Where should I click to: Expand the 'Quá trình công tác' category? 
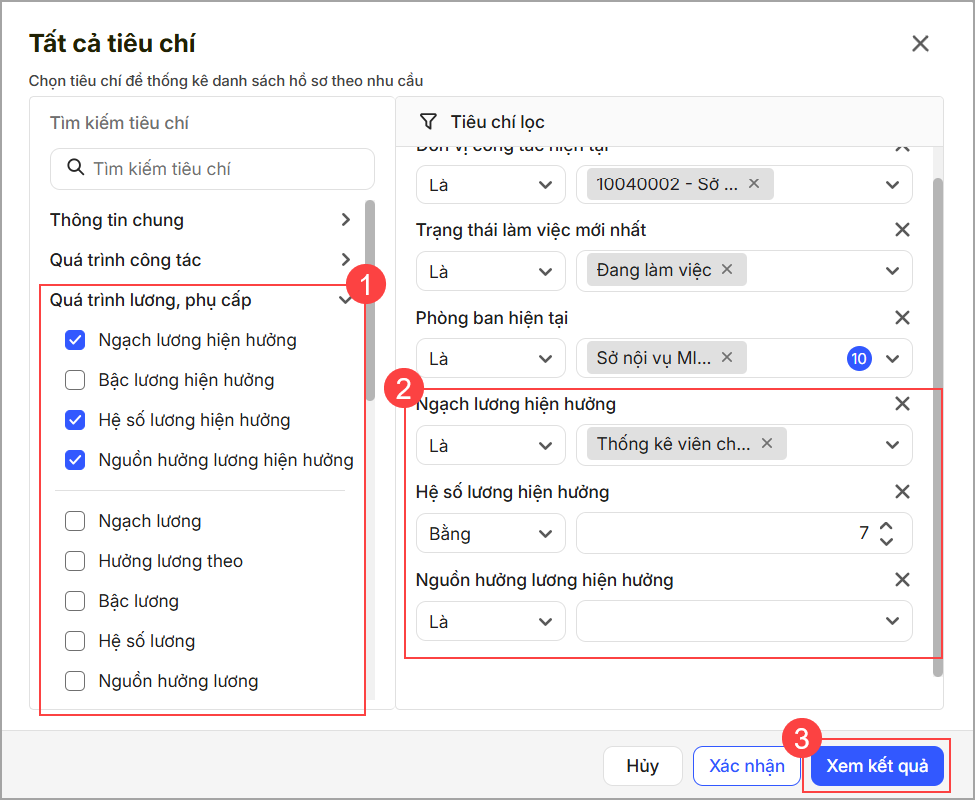pyautogui.click(x=345, y=260)
